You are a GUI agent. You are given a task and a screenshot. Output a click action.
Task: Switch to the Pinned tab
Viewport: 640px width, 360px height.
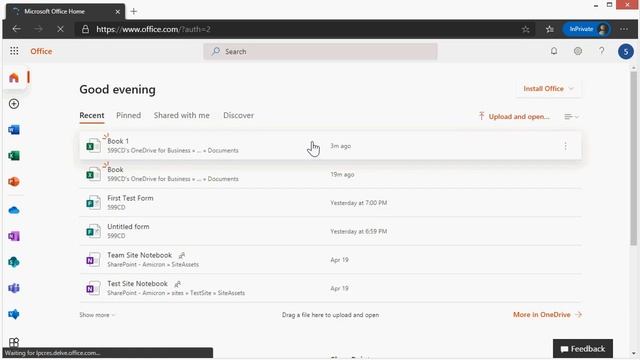129,116
